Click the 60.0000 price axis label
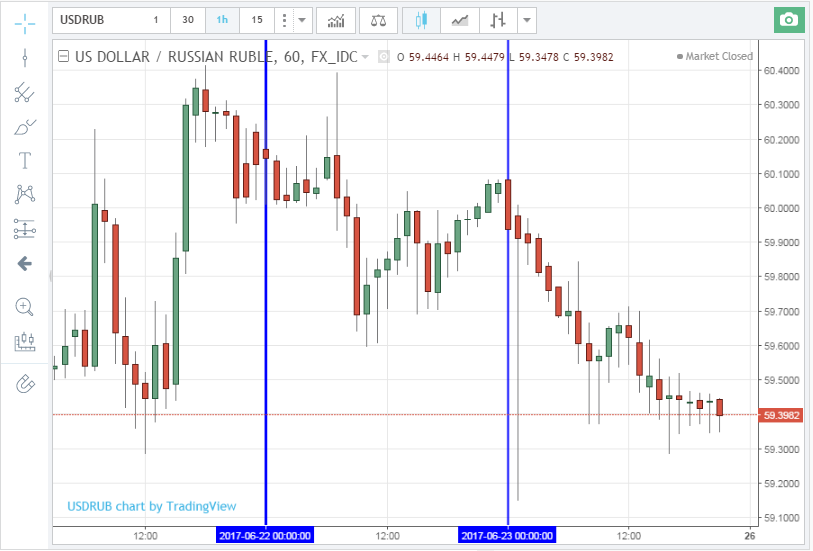The width and height of the screenshot is (813, 551). pos(781,208)
